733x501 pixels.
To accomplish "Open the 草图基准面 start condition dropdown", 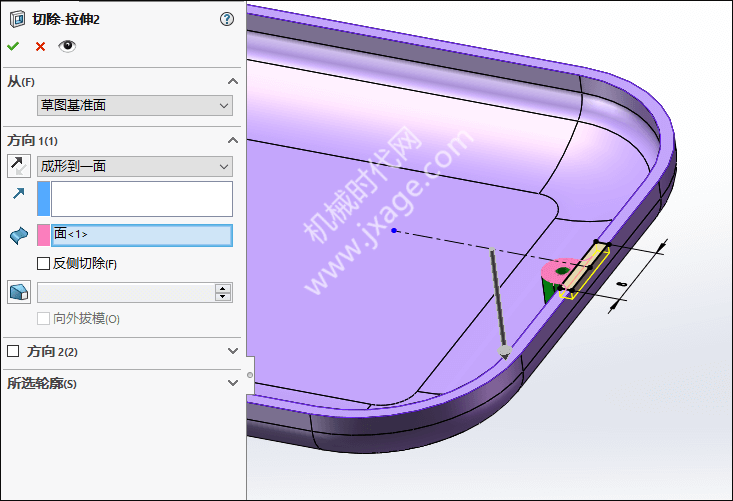I will [x=135, y=105].
